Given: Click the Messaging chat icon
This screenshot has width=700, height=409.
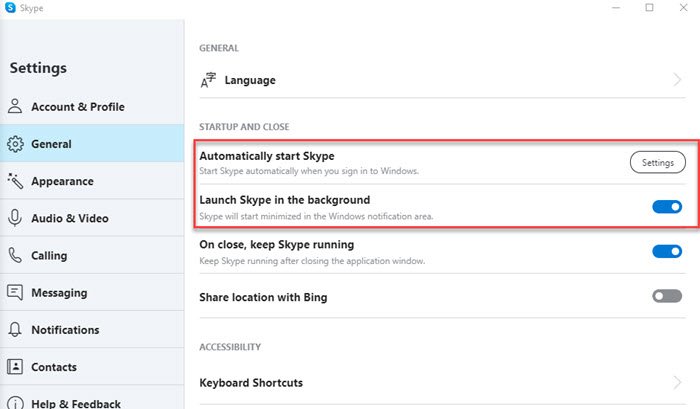Looking at the screenshot, I should [15, 293].
